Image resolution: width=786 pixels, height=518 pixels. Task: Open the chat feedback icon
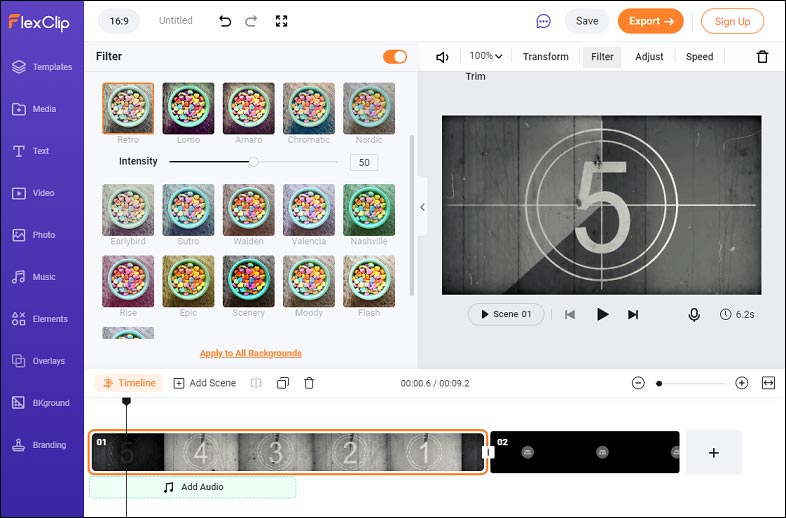coord(543,21)
